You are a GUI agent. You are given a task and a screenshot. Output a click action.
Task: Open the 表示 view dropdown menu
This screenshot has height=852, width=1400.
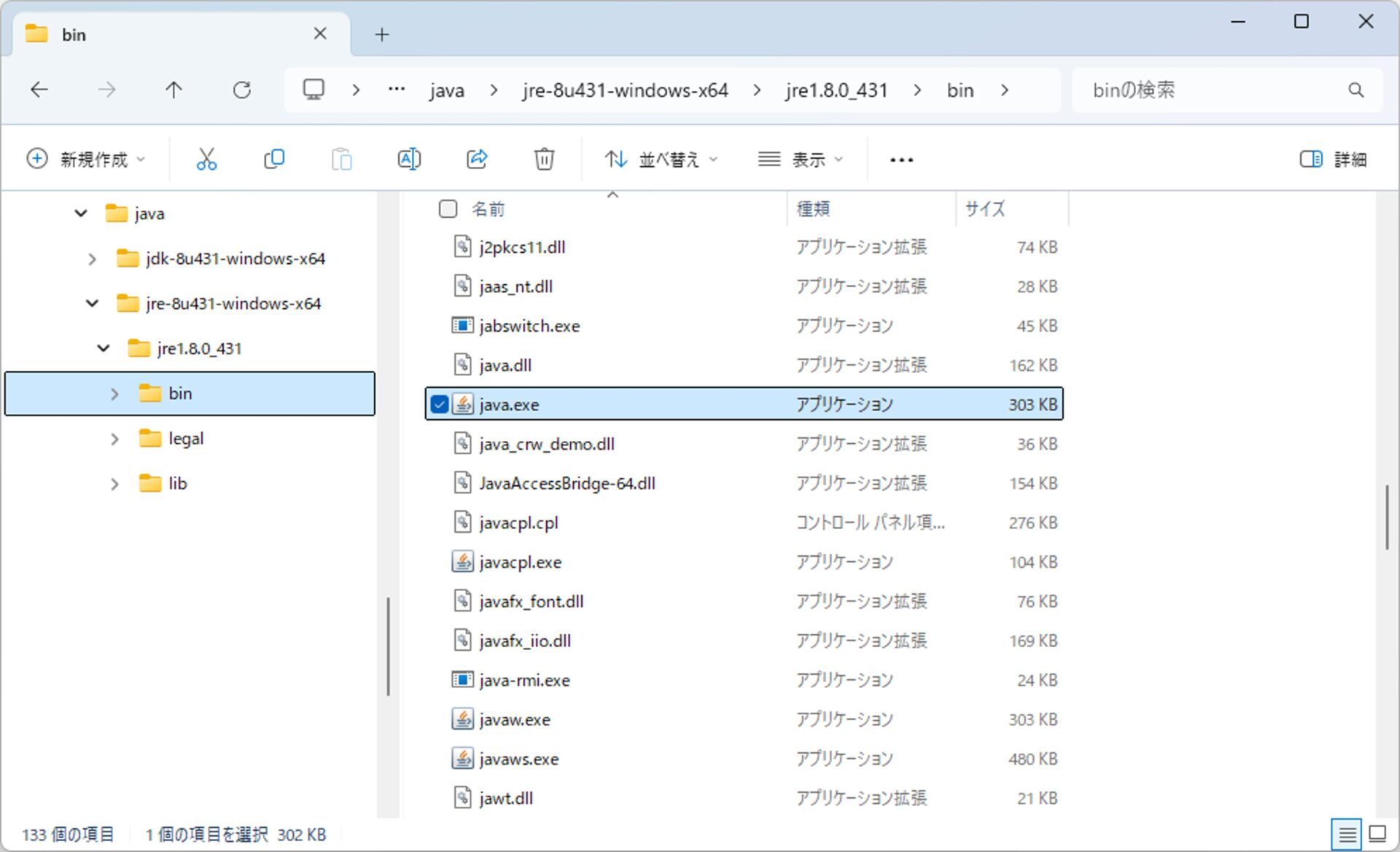(x=800, y=159)
